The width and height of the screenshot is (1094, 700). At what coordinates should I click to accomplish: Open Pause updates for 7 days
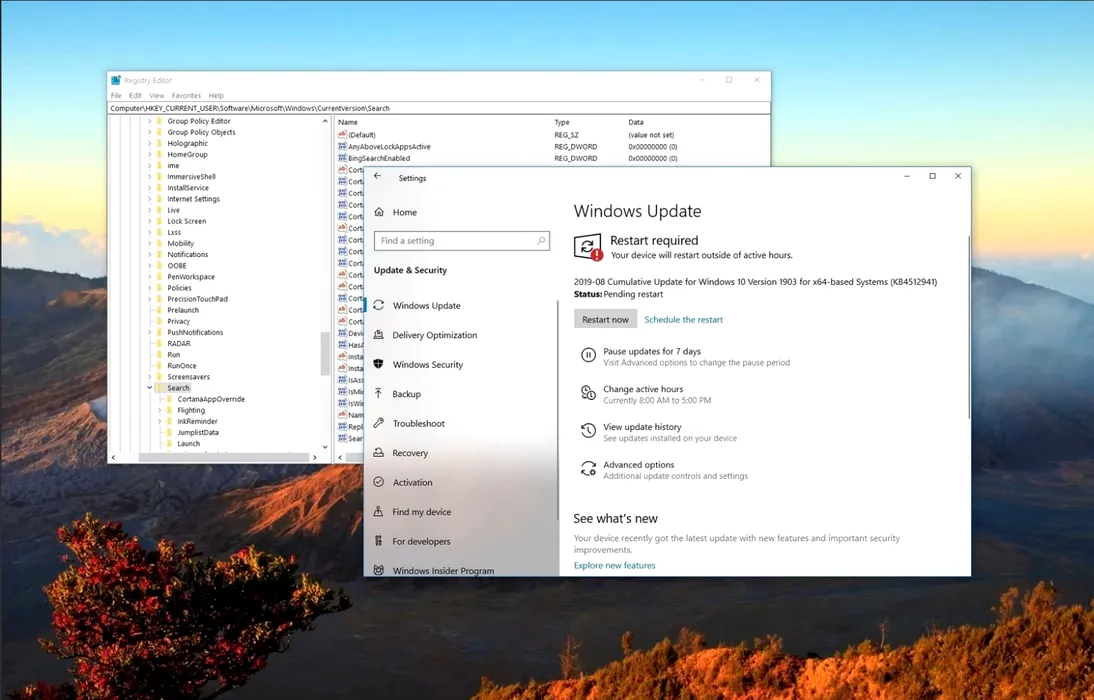click(x=652, y=351)
